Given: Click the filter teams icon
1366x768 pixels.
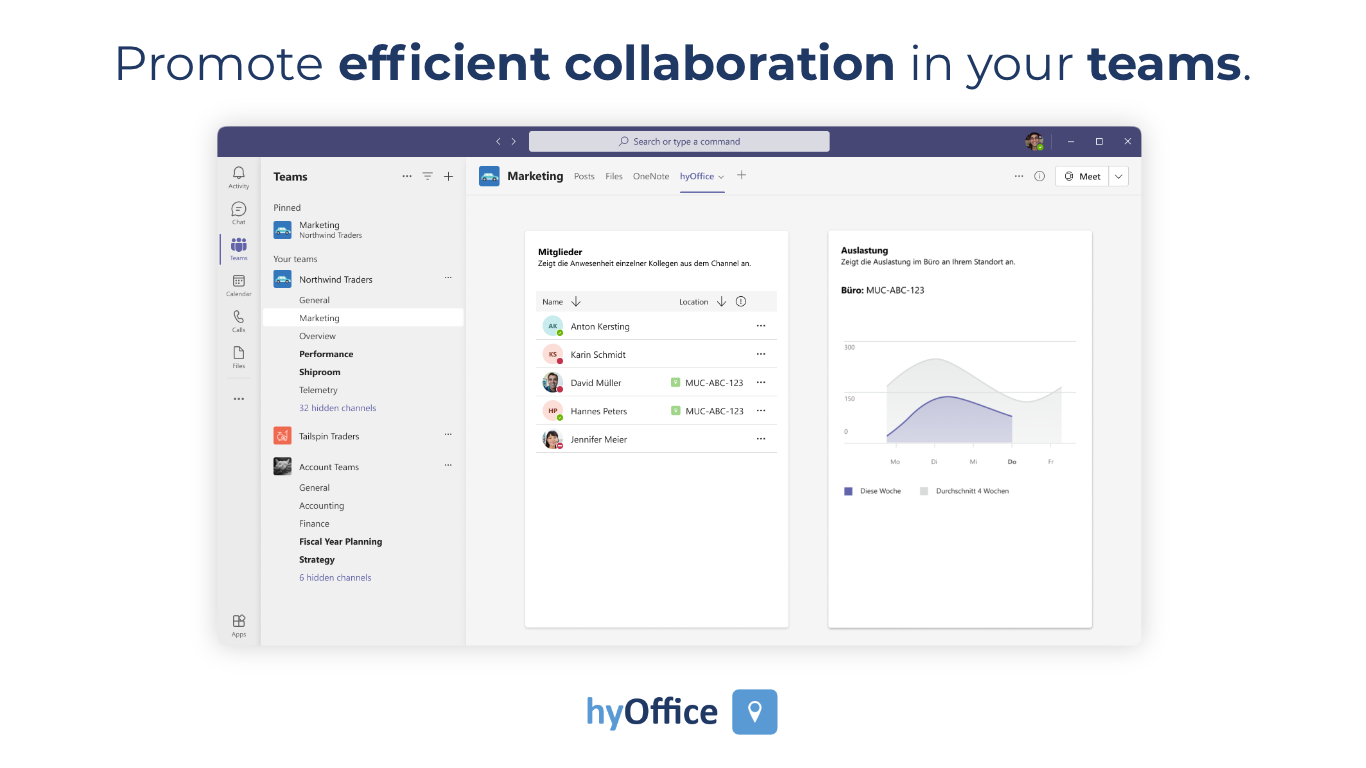Looking at the screenshot, I should (427, 176).
